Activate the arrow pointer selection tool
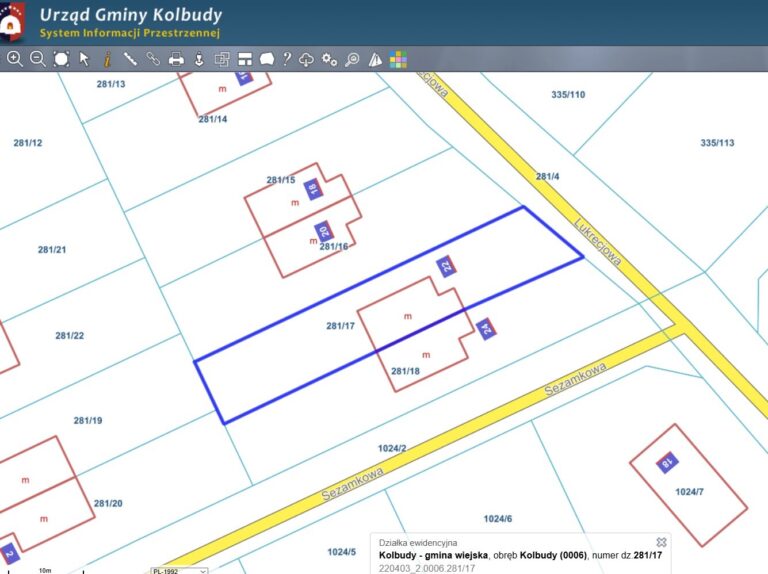This screenshot has width=768, height=574. (x=84, y=59)
